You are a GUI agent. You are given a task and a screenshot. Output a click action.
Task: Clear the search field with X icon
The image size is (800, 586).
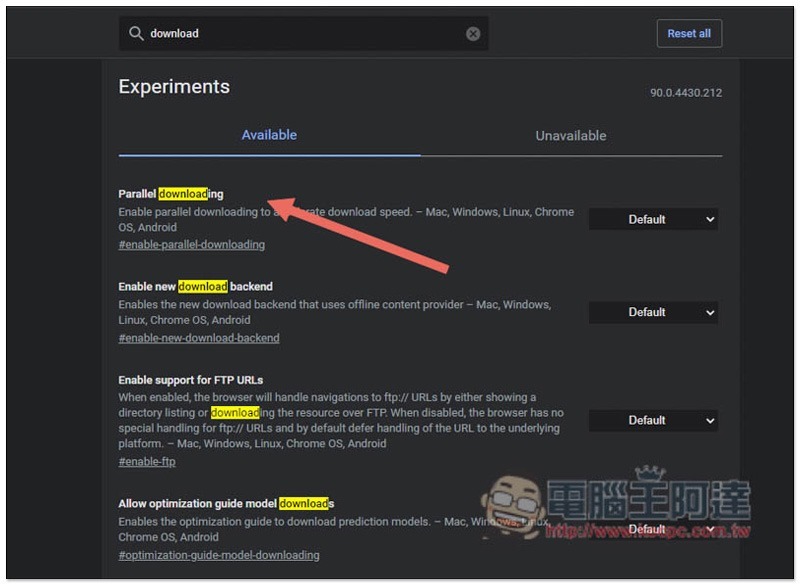pos(473,34)
